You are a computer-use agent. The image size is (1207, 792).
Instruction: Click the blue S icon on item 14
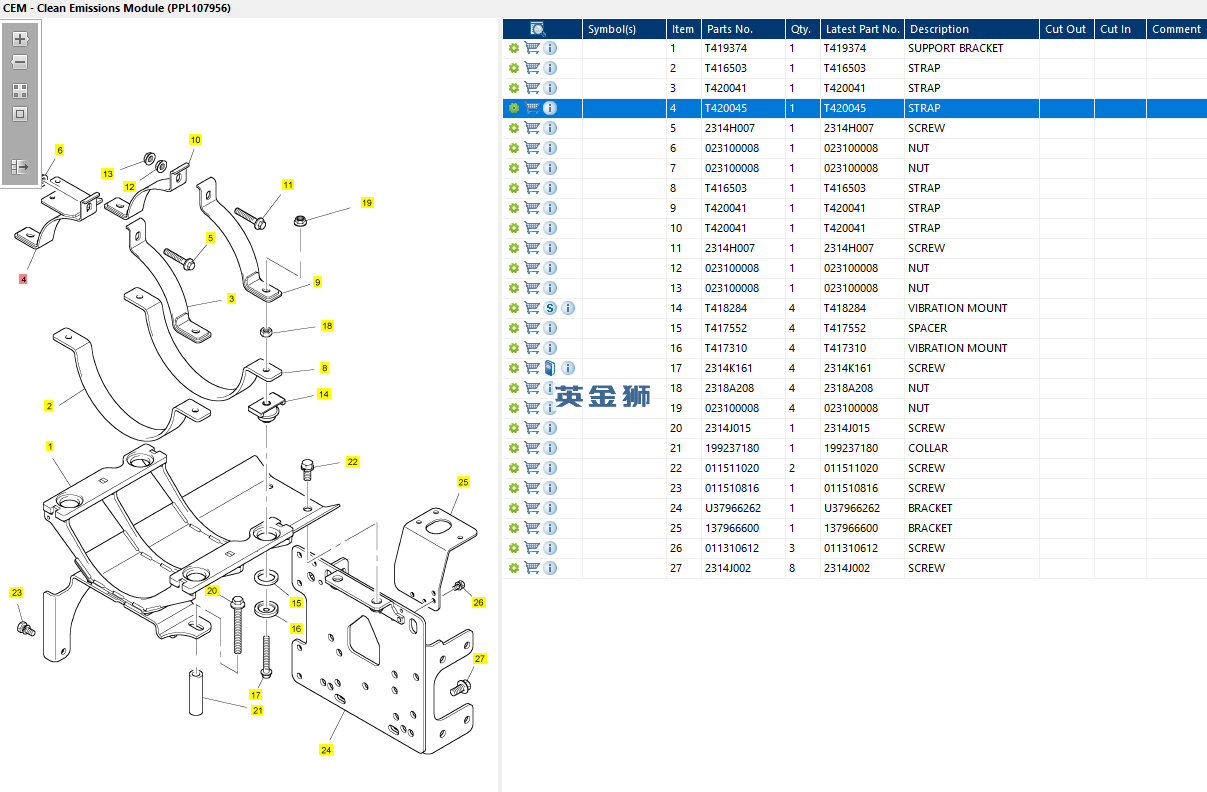[x=550, y=308]
